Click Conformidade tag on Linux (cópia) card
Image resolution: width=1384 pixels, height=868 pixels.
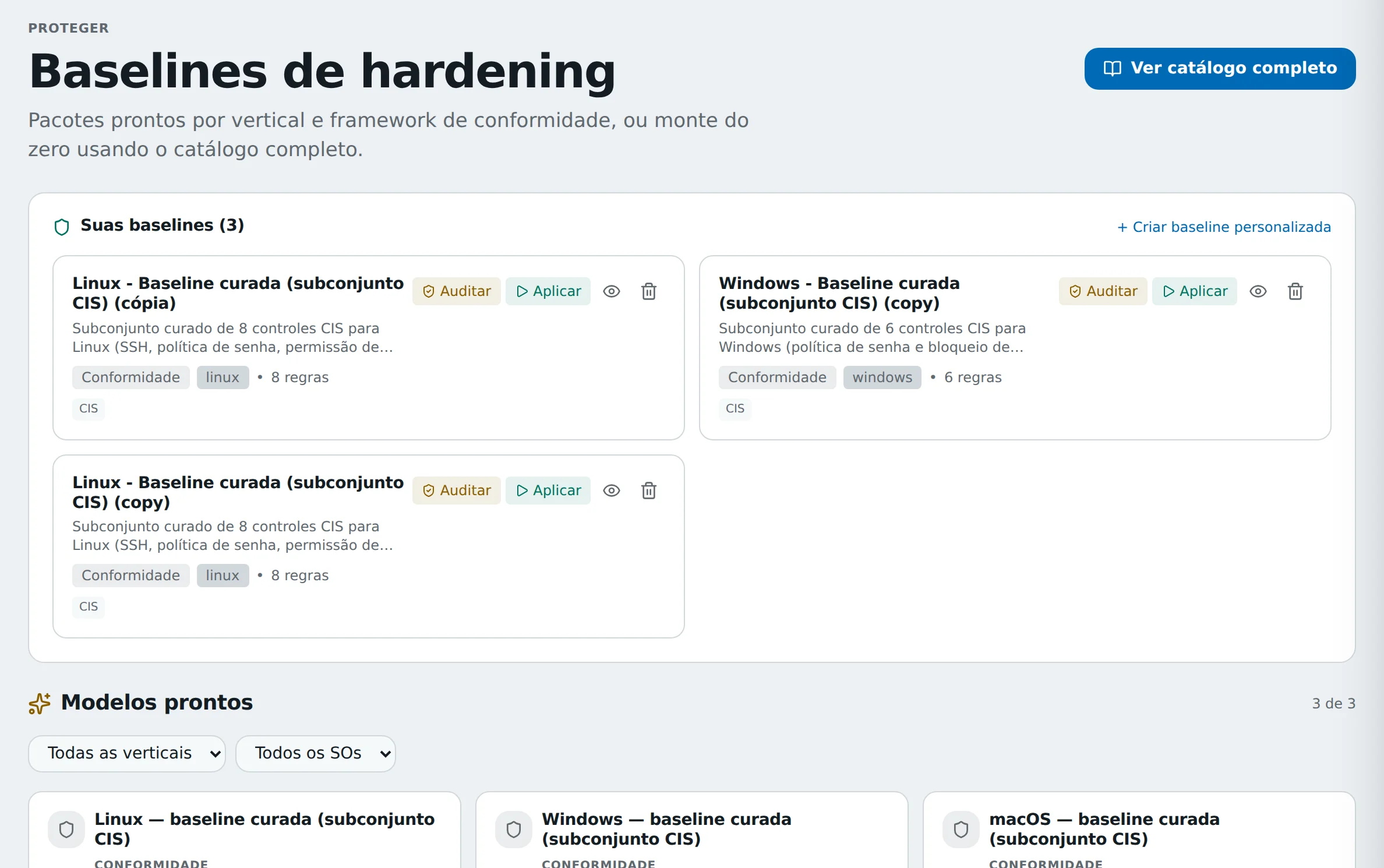point(131,377)
